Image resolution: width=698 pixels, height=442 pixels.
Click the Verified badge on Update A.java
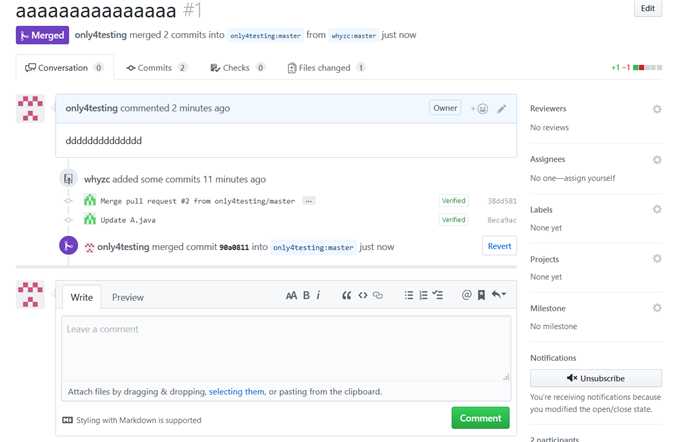pos(453,220)
